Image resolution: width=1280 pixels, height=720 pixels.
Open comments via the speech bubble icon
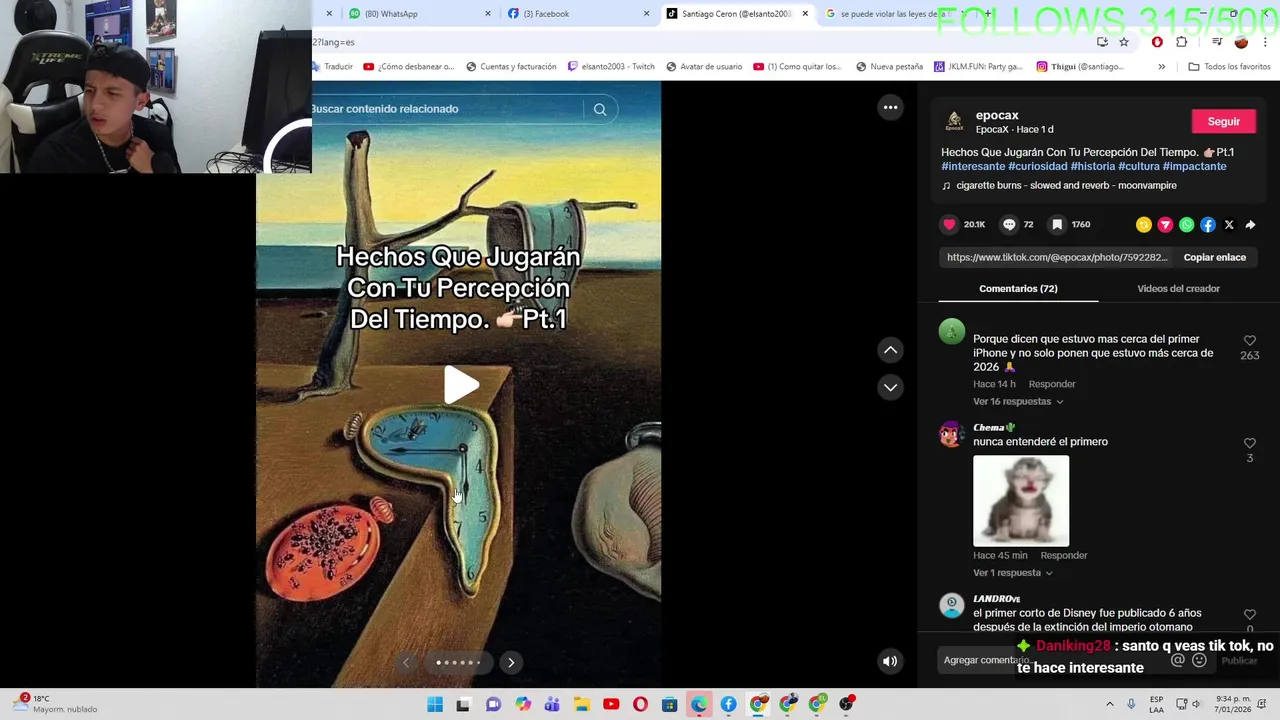point(1009,225)
